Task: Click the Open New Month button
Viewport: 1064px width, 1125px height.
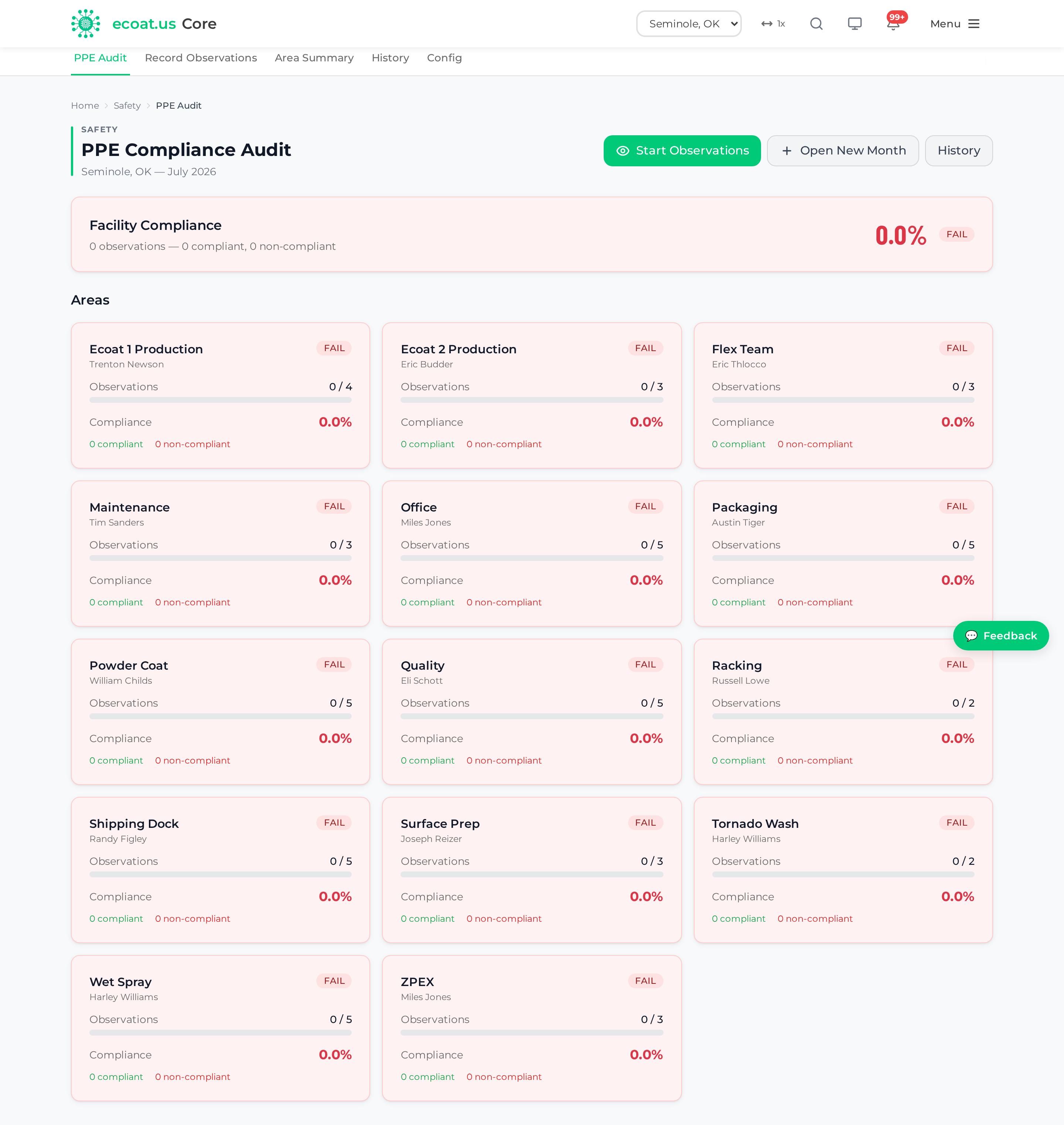Action: pyautogui.click(x=843, y=151)
